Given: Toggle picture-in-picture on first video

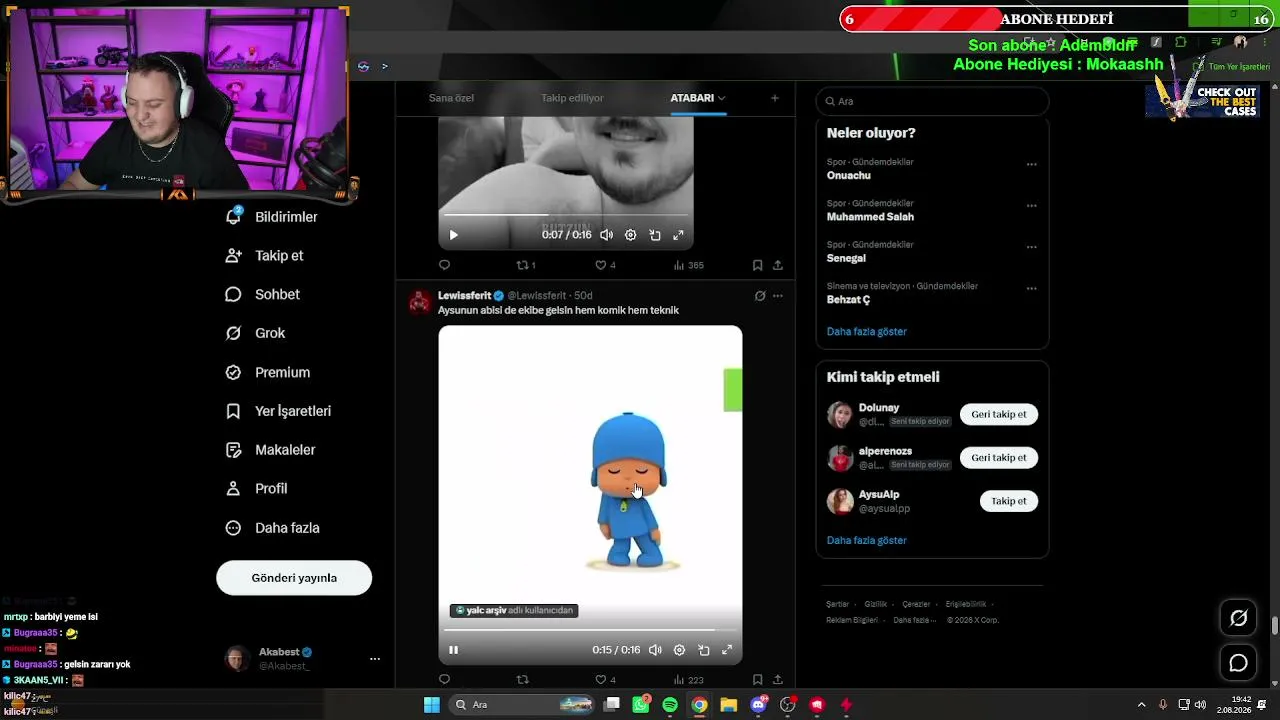Looking at the screenshot, I should pyautogui.click(x=654, y=235).
